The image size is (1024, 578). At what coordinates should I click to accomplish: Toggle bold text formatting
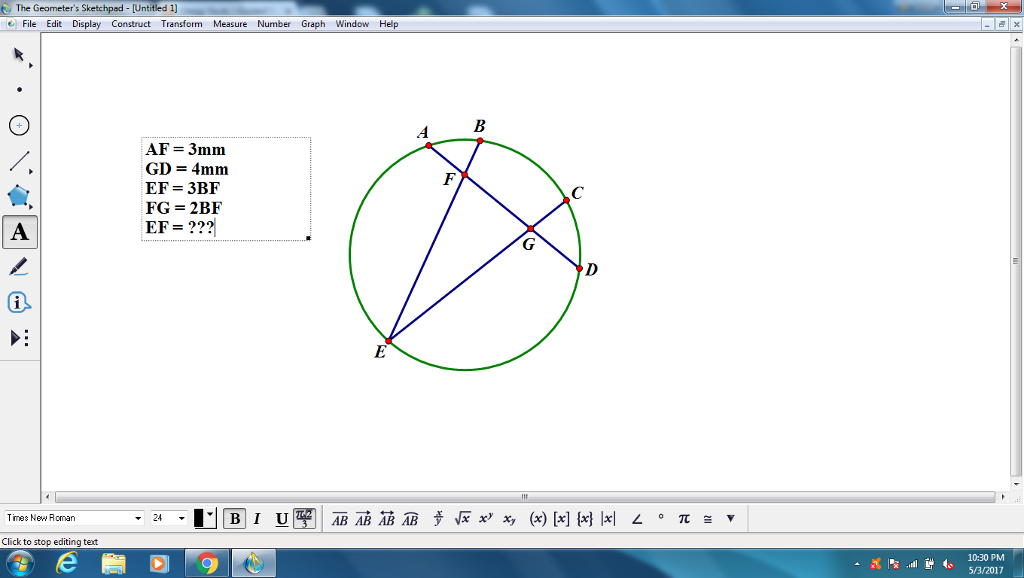click(236, 518)
